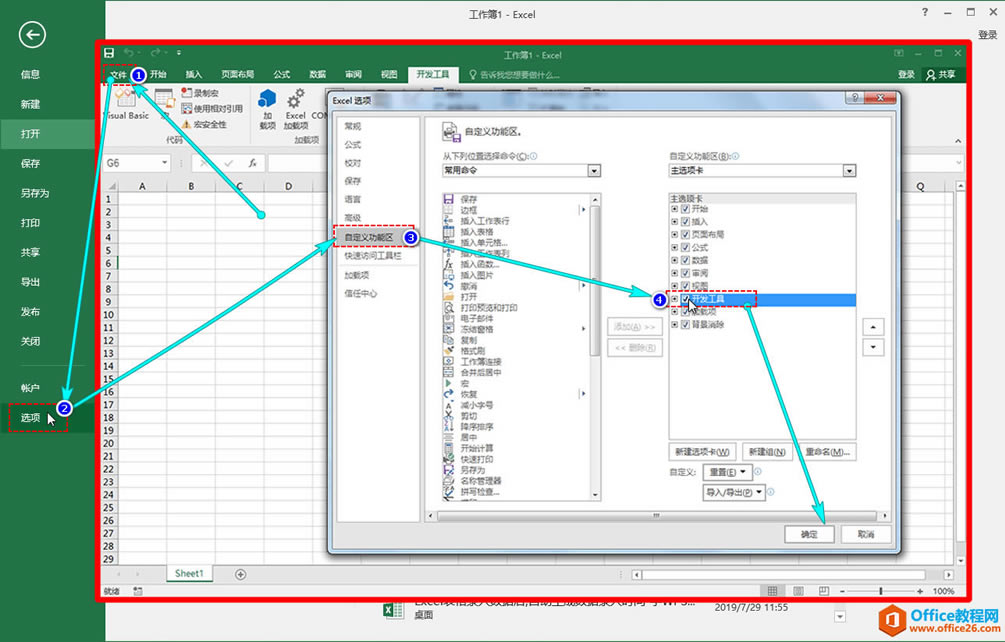Click the 重命名 button
The height and width of the screenshot is (642, 1005).
click(827, 452)
